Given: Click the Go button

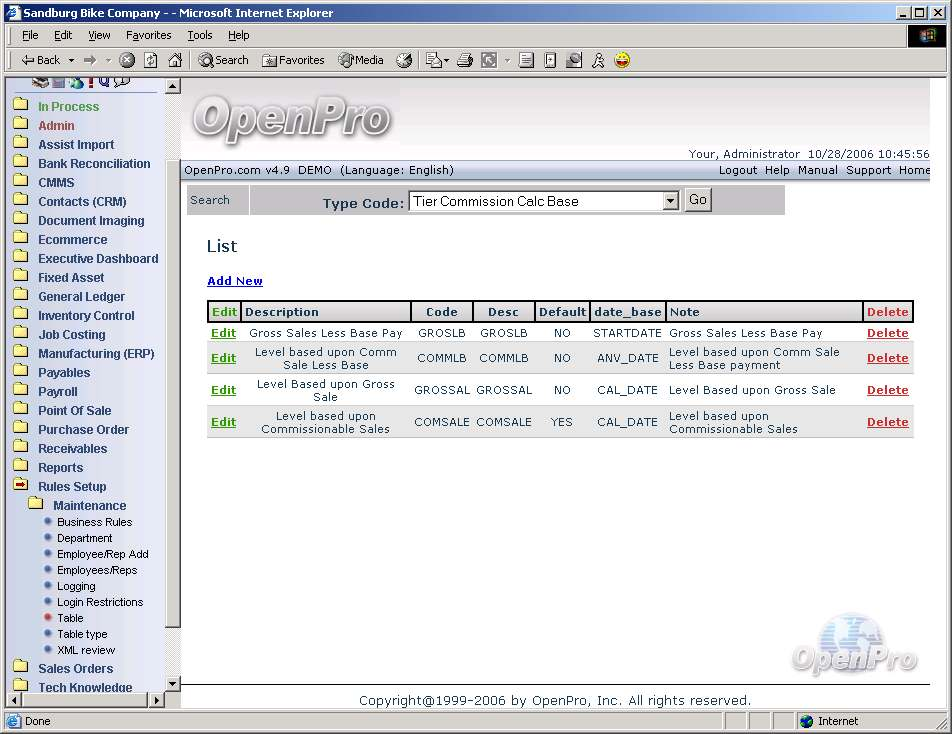Looking at the screenshot, I should point(698,200).
